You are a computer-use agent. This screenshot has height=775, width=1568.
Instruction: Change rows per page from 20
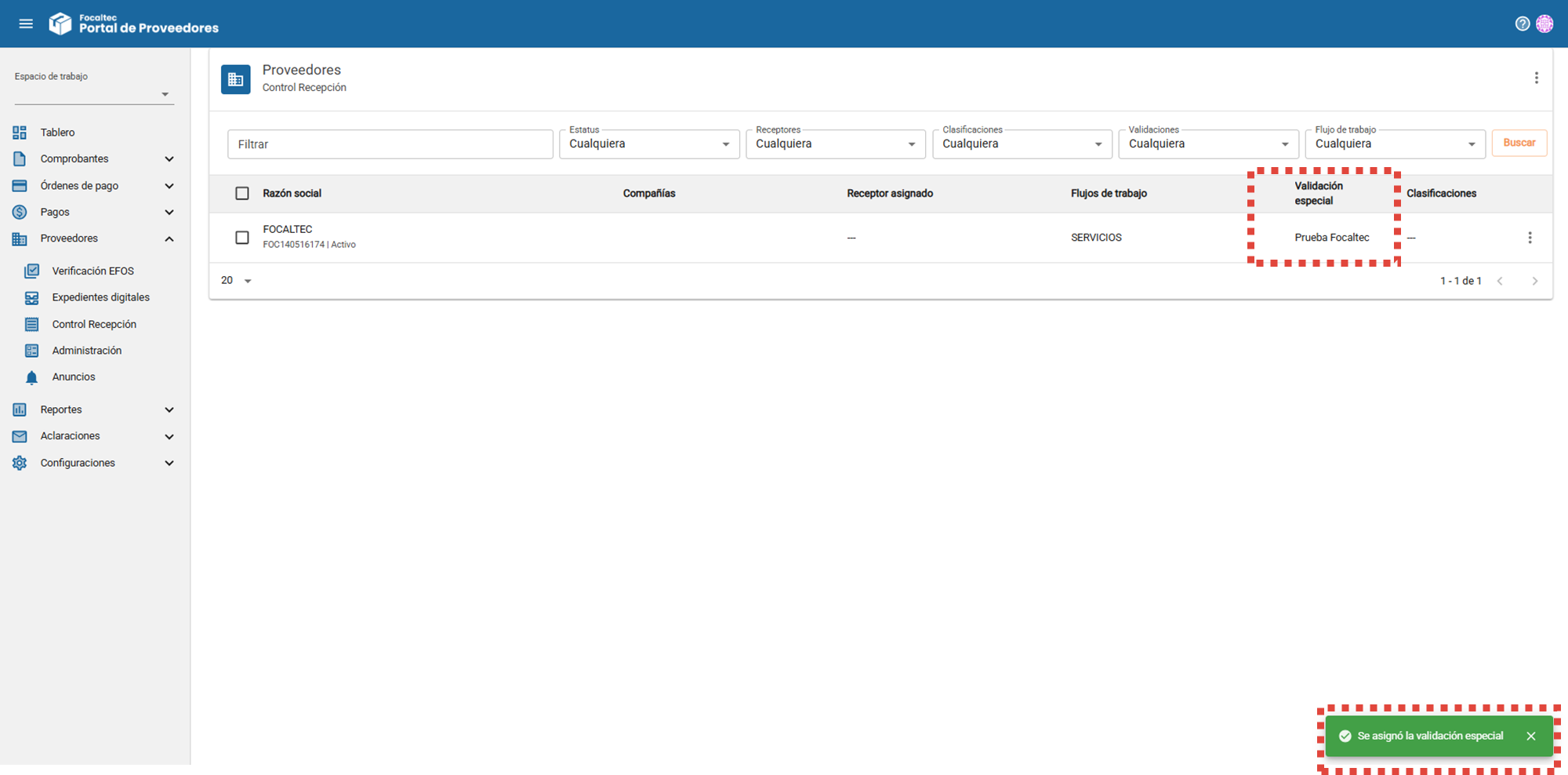point(236,281)
